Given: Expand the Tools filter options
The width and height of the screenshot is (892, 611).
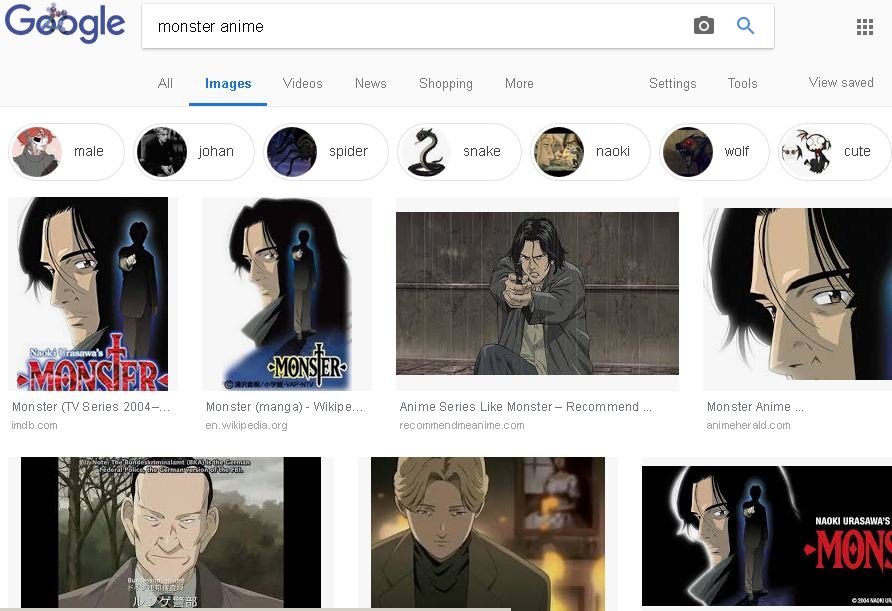Looking at the screenshot, I should (x=742, y=84).
